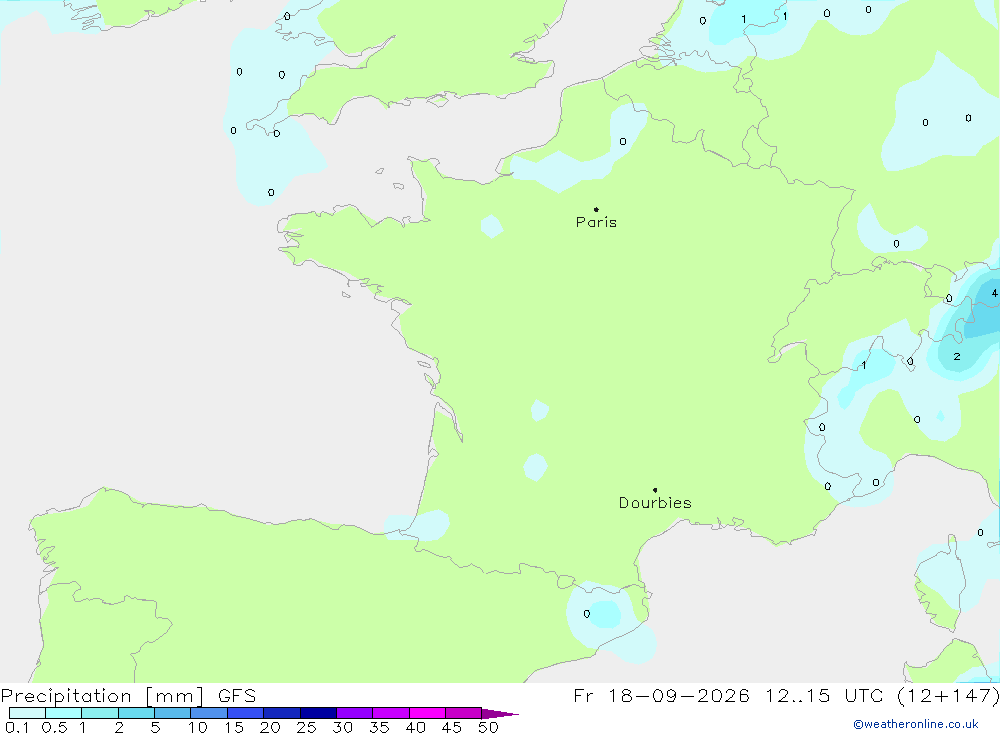Viewport: 1000px width, 733px height.
Task: Pick the 40 mm magenta legend swatch
Action: [427, 713]
